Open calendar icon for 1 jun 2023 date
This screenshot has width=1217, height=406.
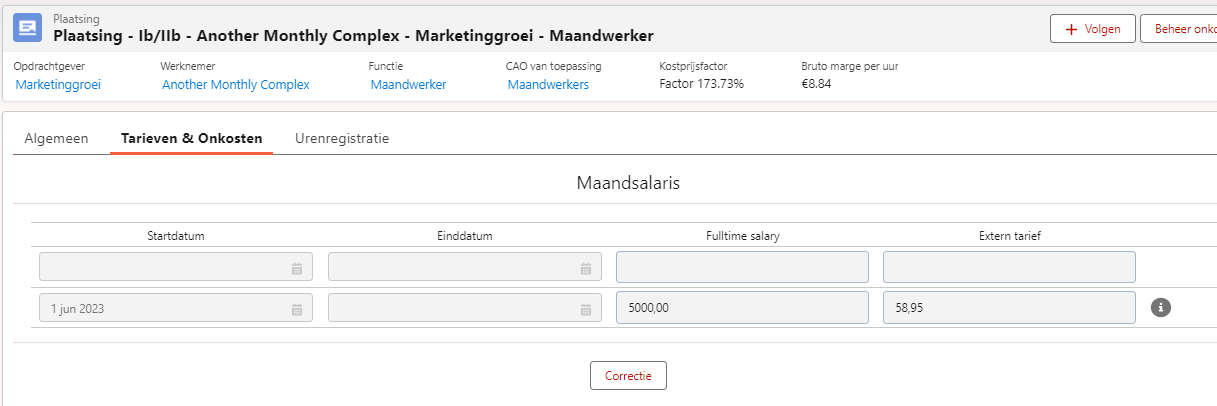(x=297, y=309)
